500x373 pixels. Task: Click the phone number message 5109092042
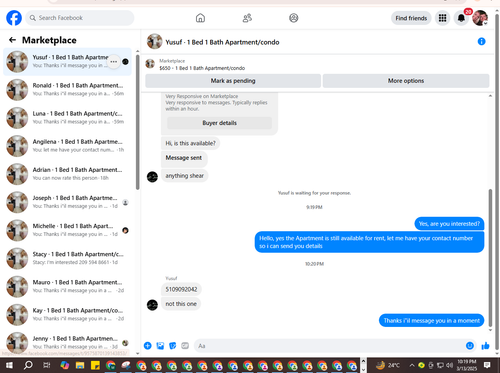pos(181,289)
